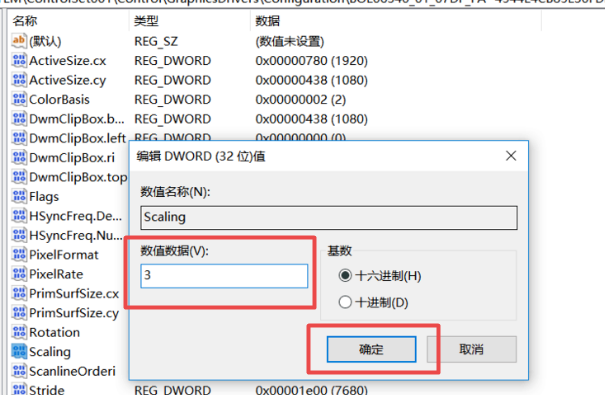Select the ActiveSize.cy value name
The width and height of the screenshot is (605, 395).
click(68, 80)
